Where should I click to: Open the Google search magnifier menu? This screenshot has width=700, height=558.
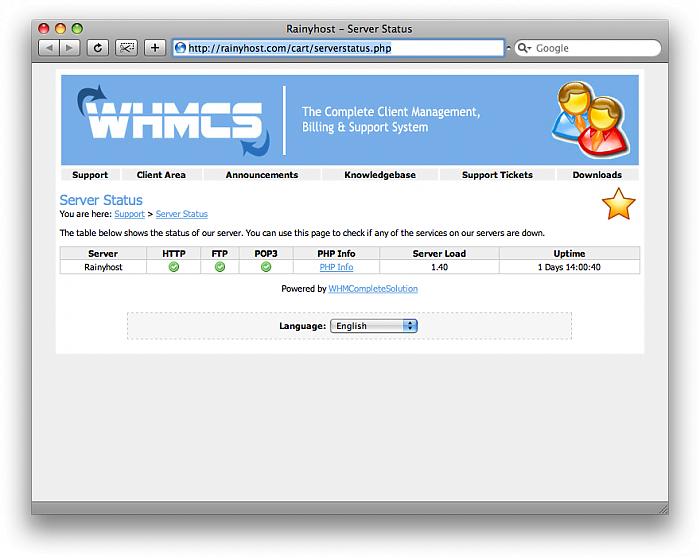pos(524,48)
